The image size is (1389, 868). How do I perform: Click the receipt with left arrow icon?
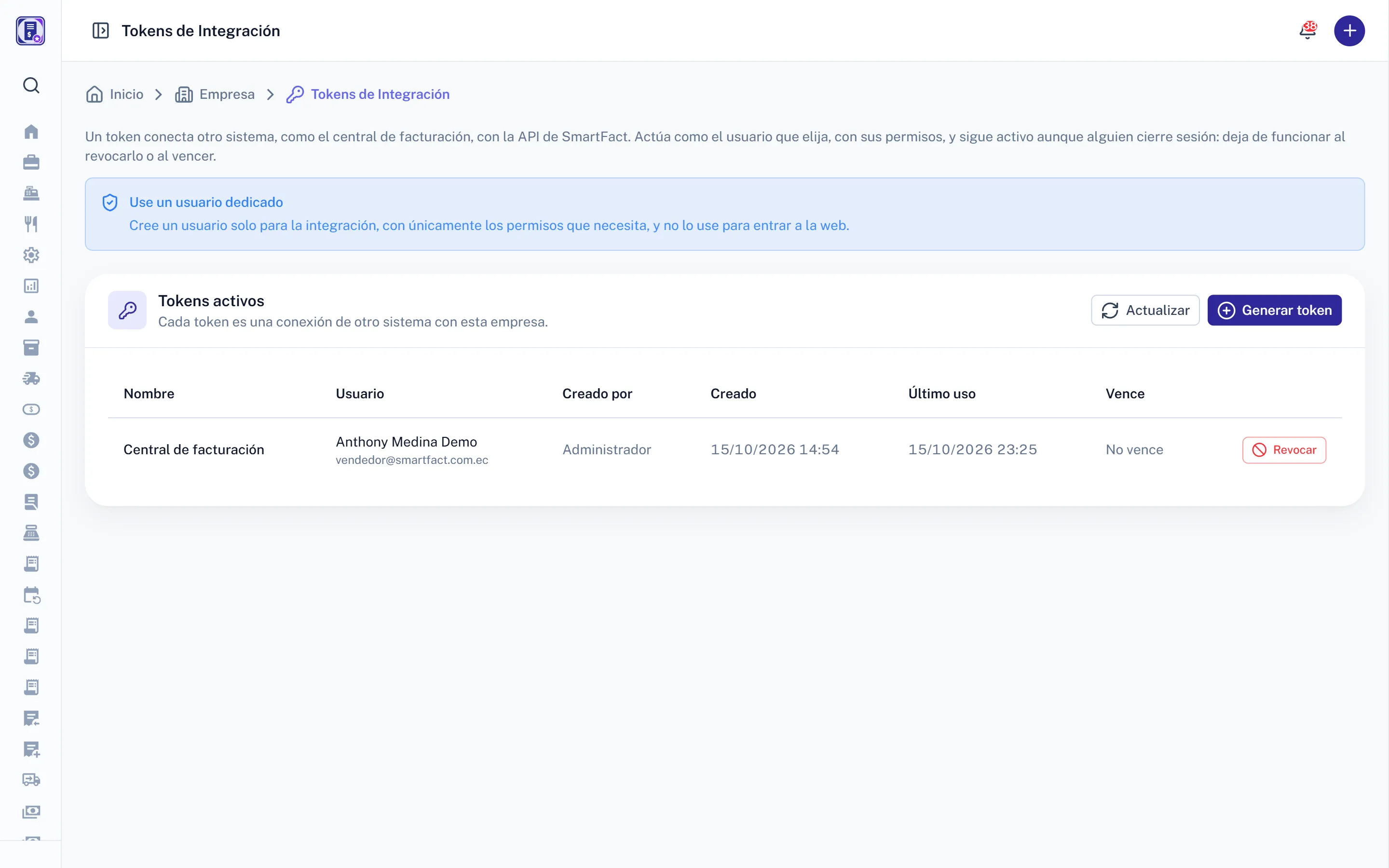click(x=31, y=718)
